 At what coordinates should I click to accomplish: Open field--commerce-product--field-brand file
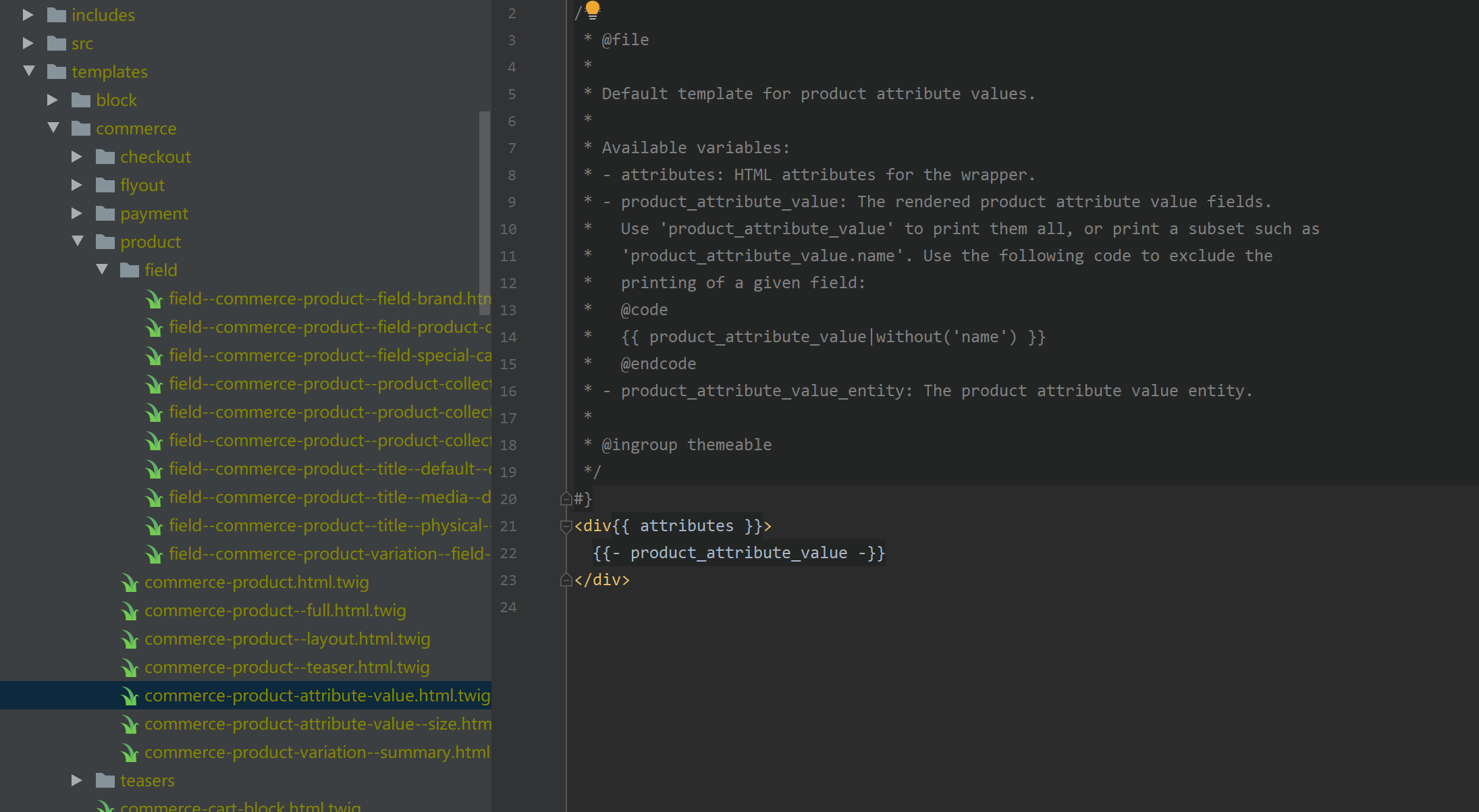(x=330, y=298)
